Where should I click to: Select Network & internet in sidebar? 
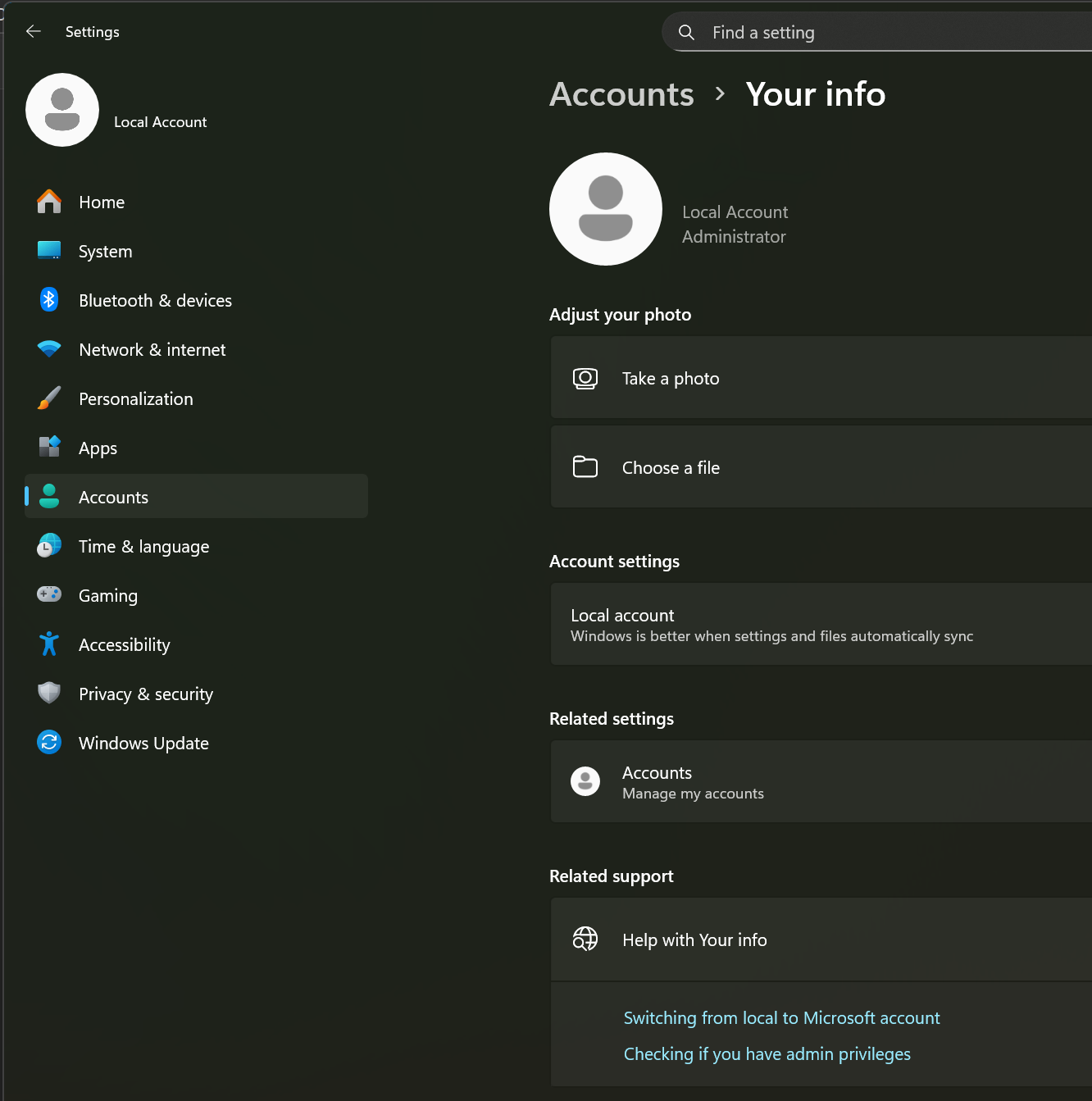pyautogui.click(x=197, y=349)
